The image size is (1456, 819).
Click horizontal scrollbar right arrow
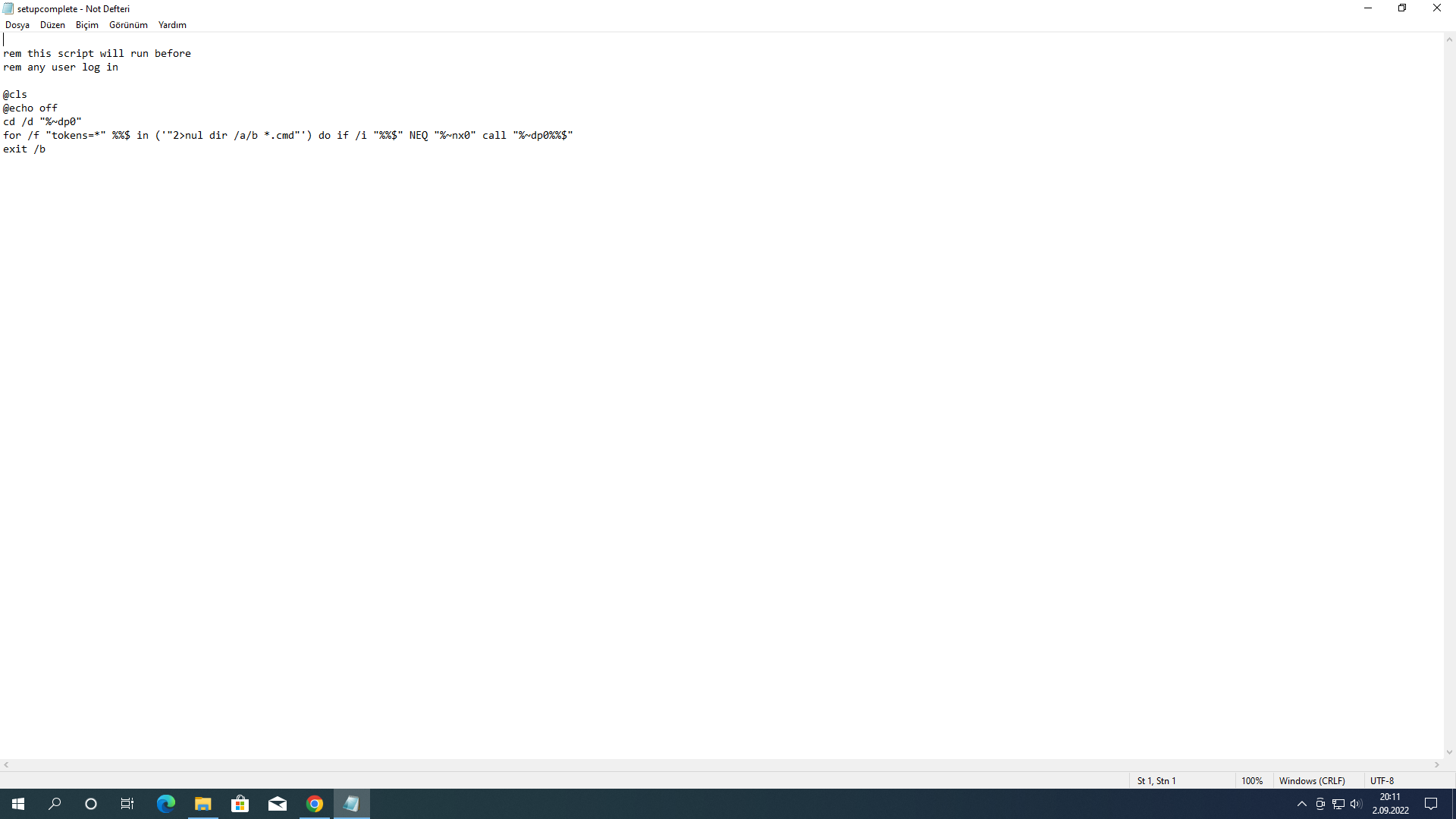1437,765
